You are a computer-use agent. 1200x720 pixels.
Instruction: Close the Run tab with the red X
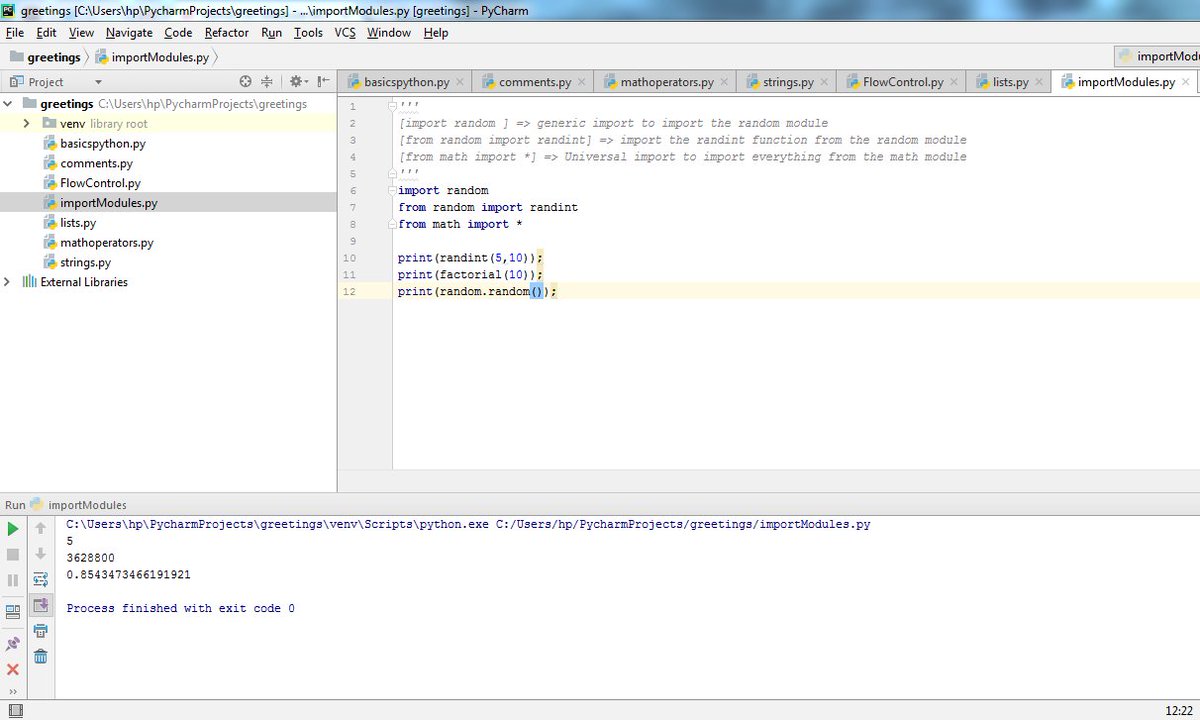coord(13,669)
